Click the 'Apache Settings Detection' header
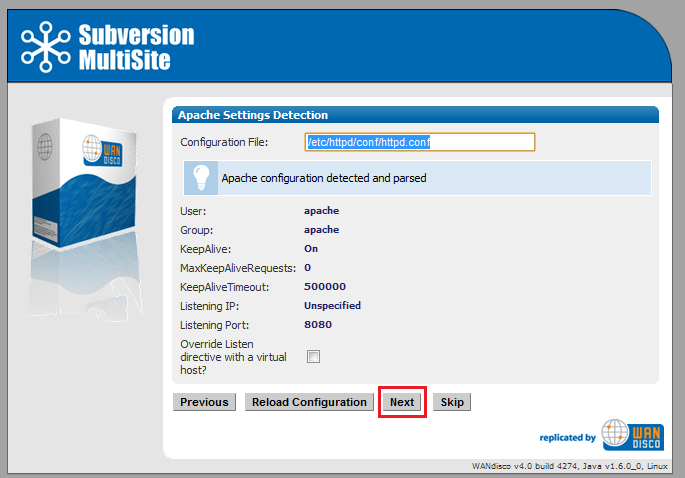685x478 pixels. [253, 115]
